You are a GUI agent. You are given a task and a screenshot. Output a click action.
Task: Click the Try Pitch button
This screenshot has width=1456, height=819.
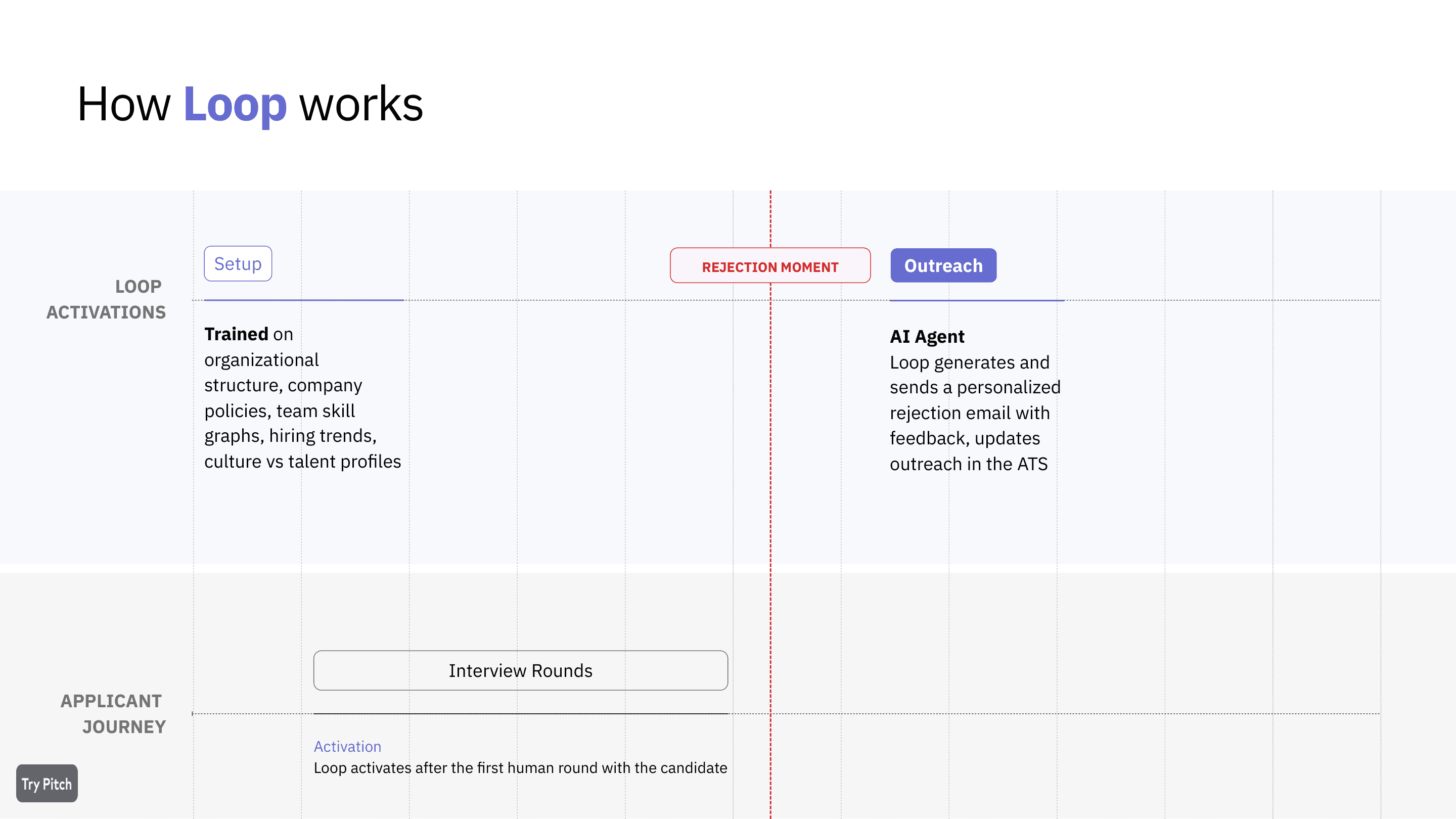coord(47,784)
